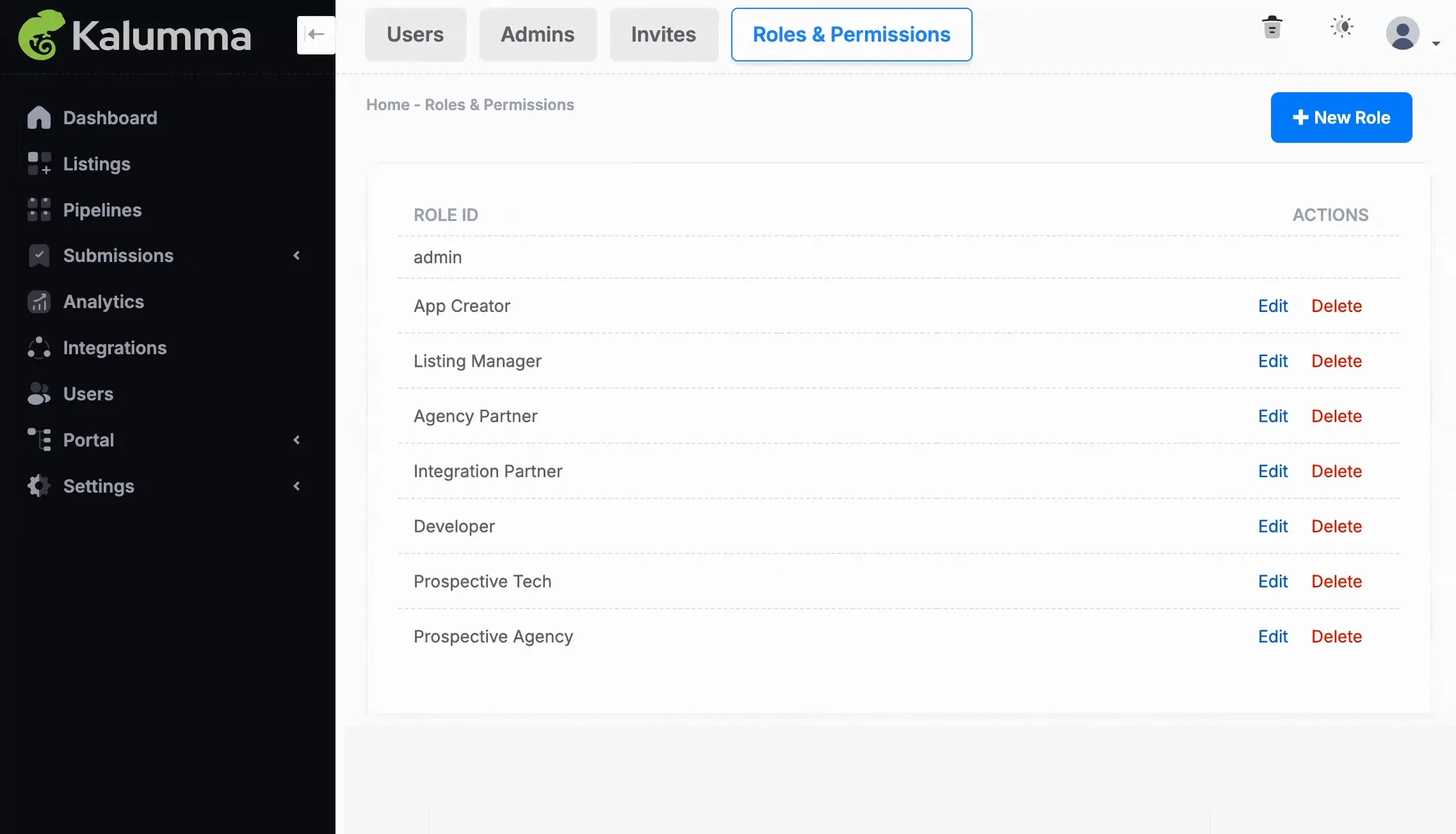1456x834 pixels.
Task: Delete the Prospective Agency role
Action: pyautogui.click(x=1336, y=637)
